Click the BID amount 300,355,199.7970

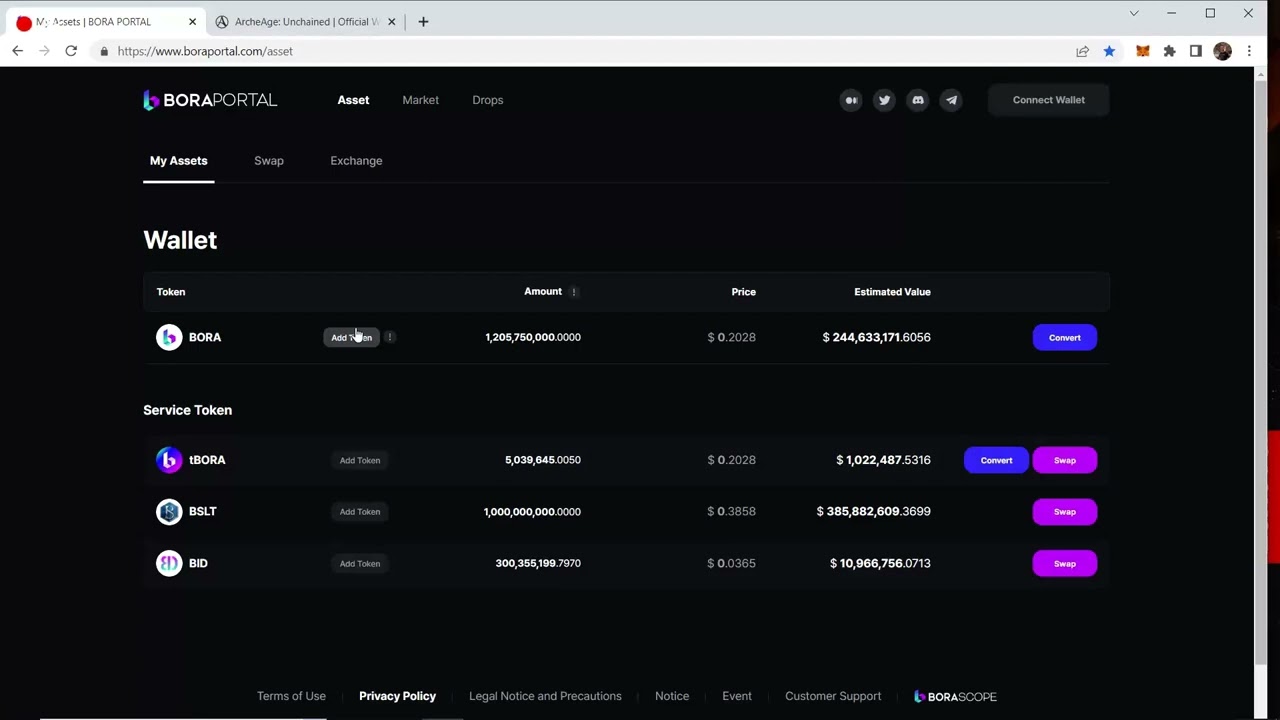tap(538, 563)
